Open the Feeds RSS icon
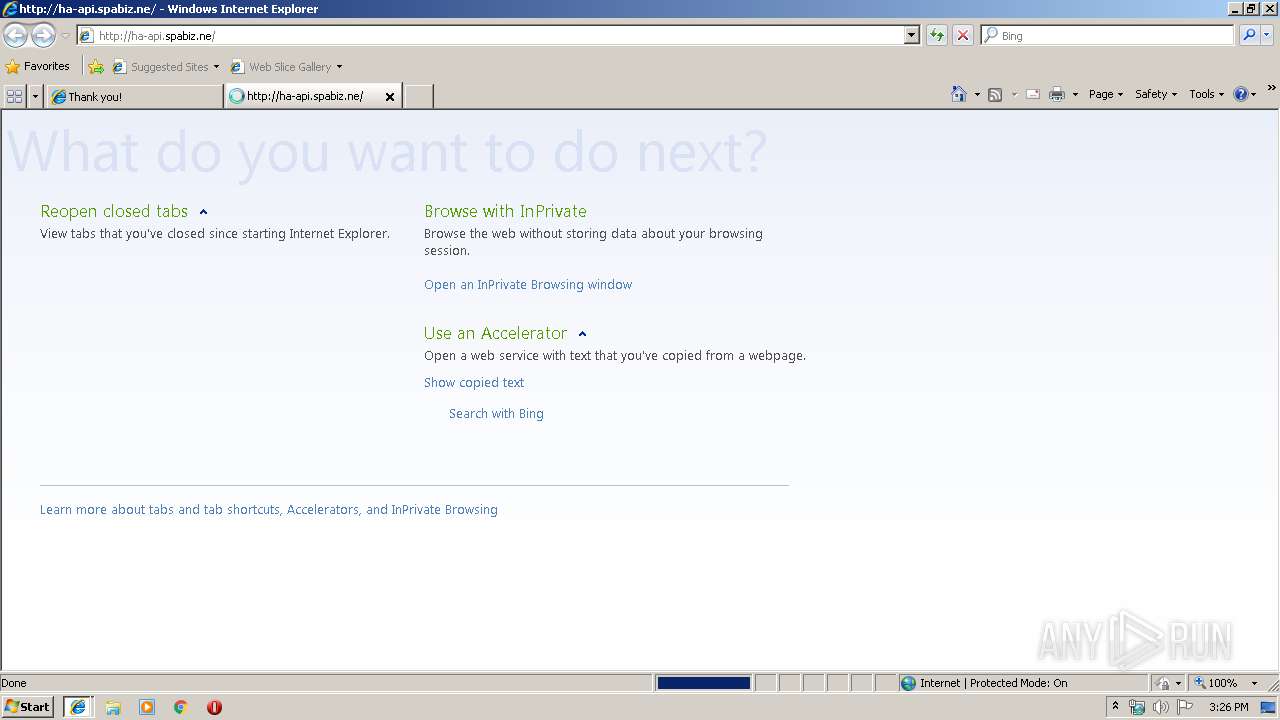The width and height of the screenshot is (1280, 720). [995, 94]
